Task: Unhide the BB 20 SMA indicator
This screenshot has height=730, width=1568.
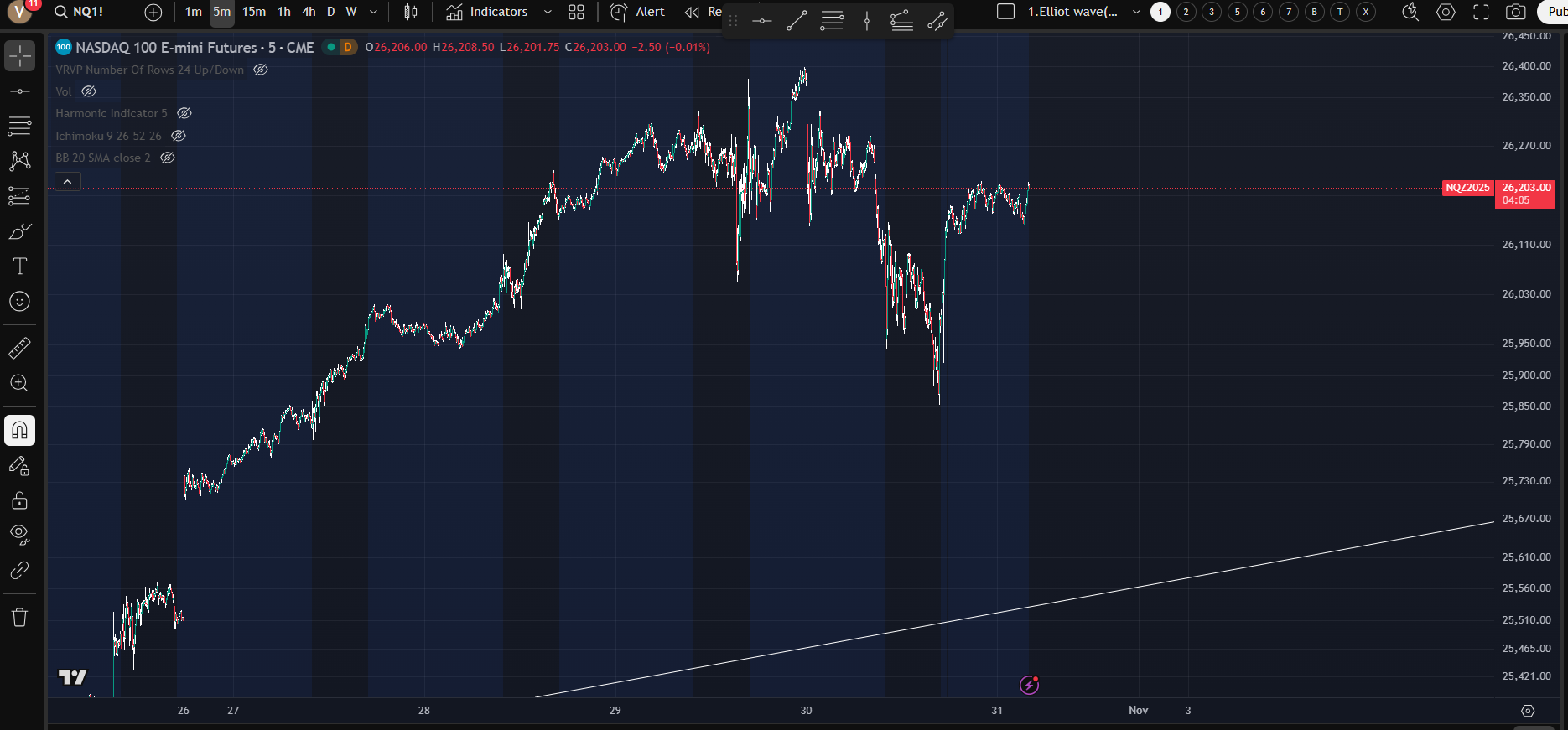Action: [168, 158]
